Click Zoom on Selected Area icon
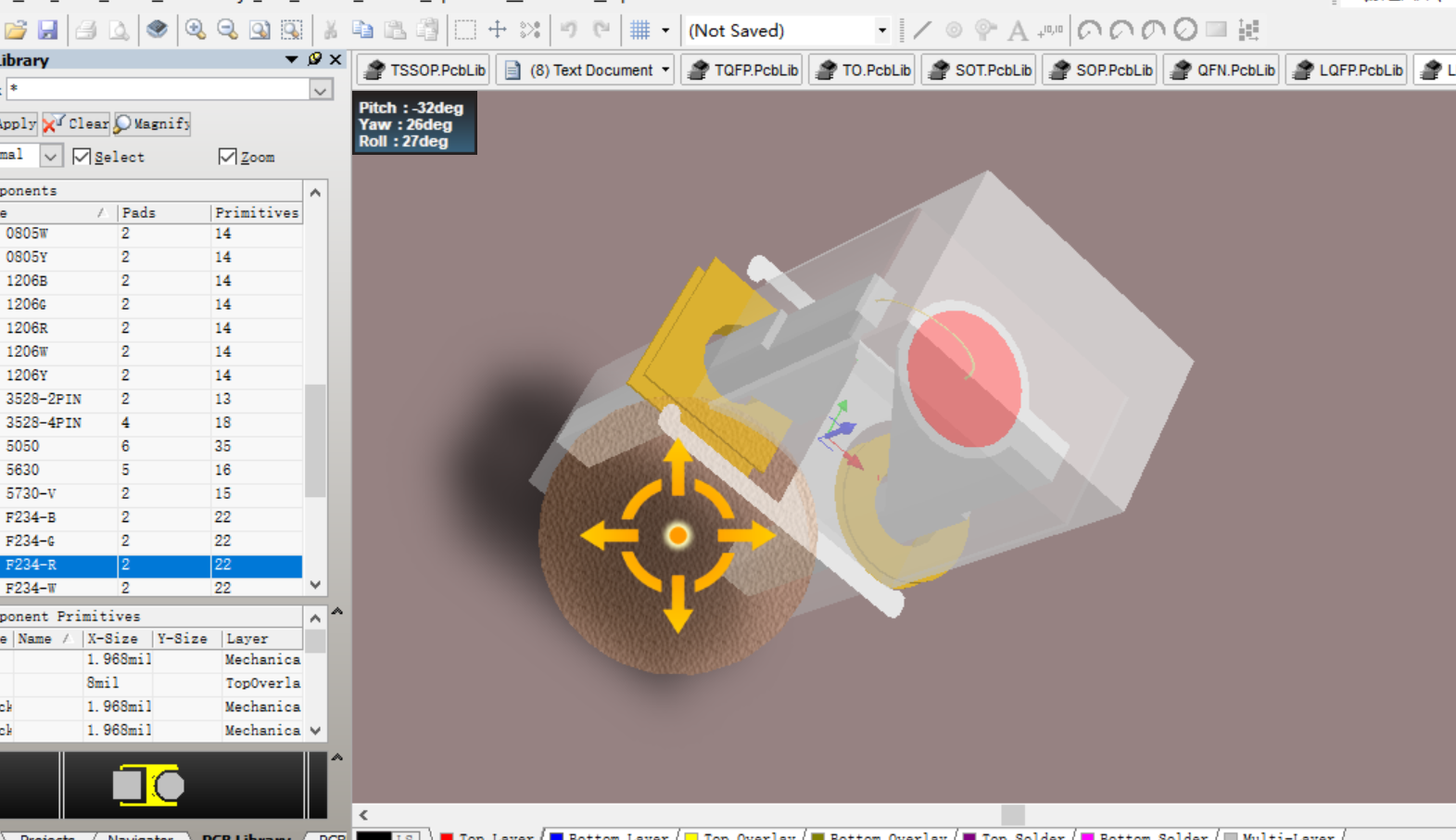Viewport: 1456px width, 840px height. pyautogui.click(x=292, y=31)
